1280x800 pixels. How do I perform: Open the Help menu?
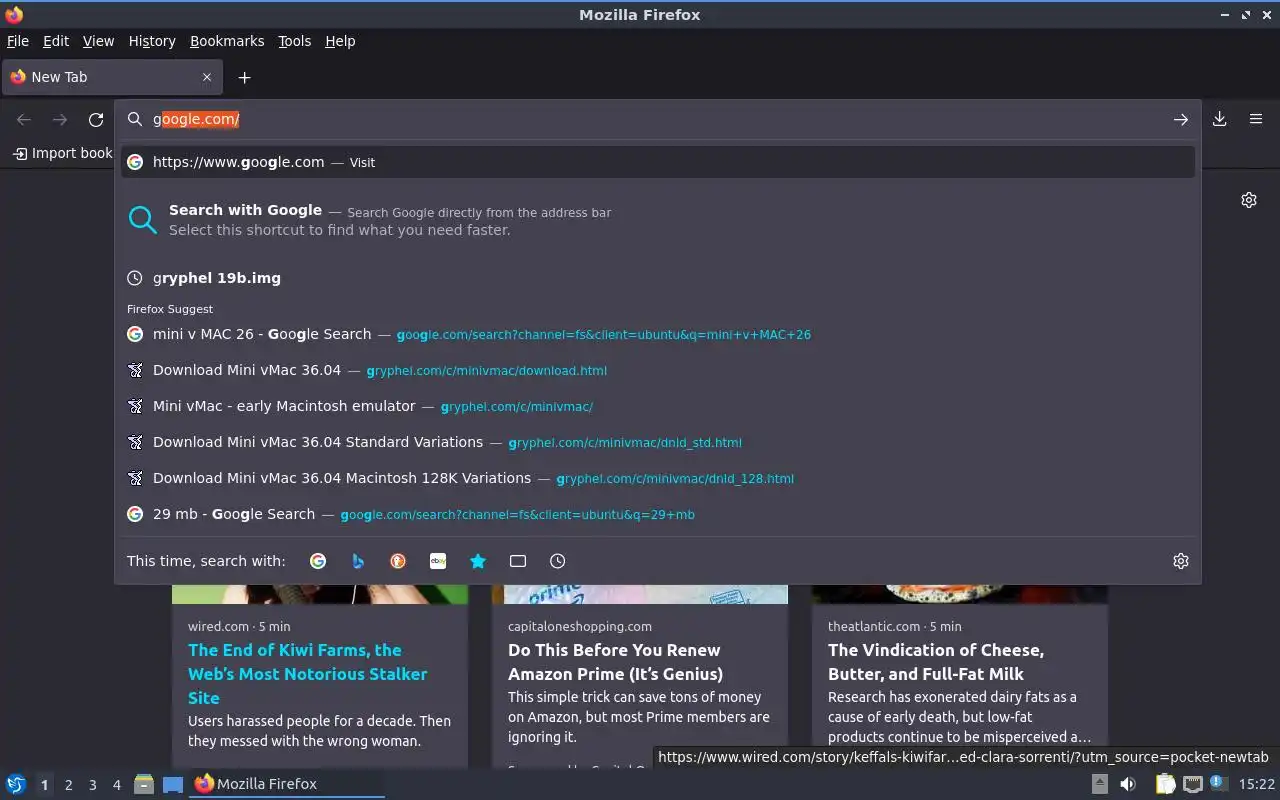340,41
